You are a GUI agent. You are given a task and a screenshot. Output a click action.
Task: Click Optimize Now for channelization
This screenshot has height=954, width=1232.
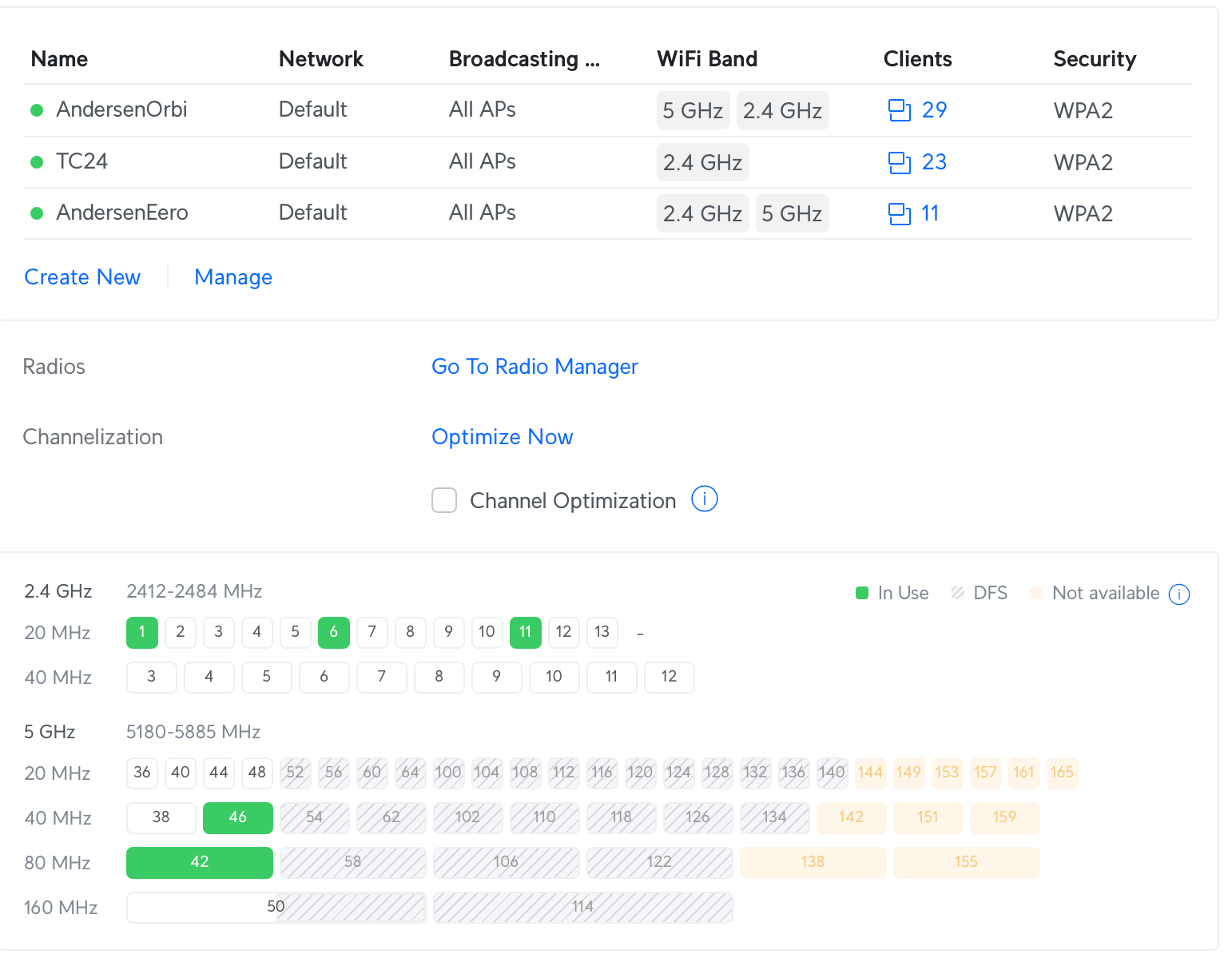pyautogui.click(x=502, y=437)
